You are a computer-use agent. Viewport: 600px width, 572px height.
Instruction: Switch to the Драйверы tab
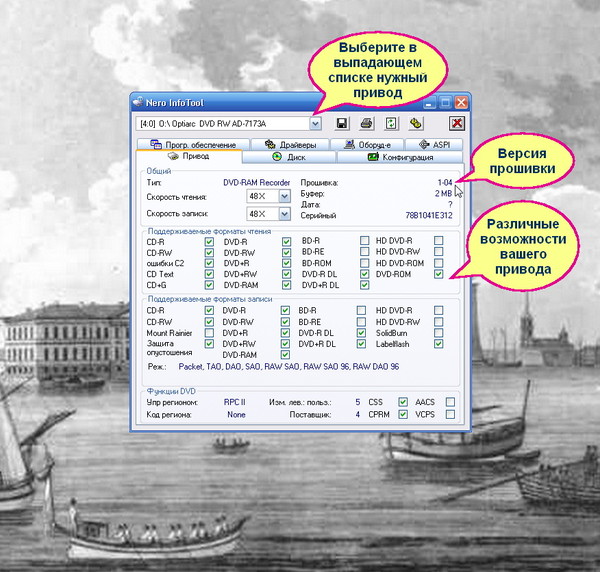[290, 145]
